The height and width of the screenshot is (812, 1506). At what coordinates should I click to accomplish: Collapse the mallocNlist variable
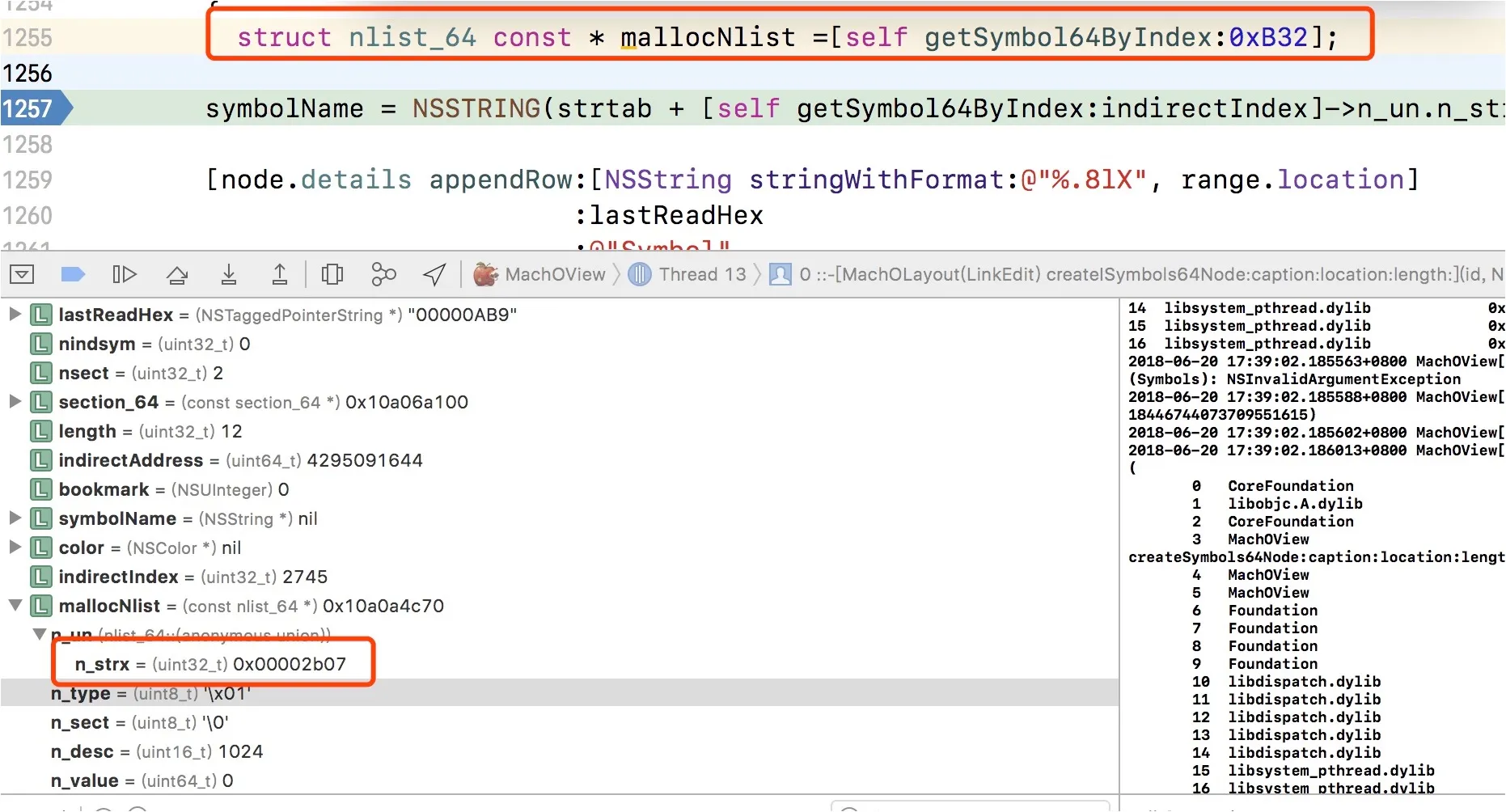(x=15, y=605)
